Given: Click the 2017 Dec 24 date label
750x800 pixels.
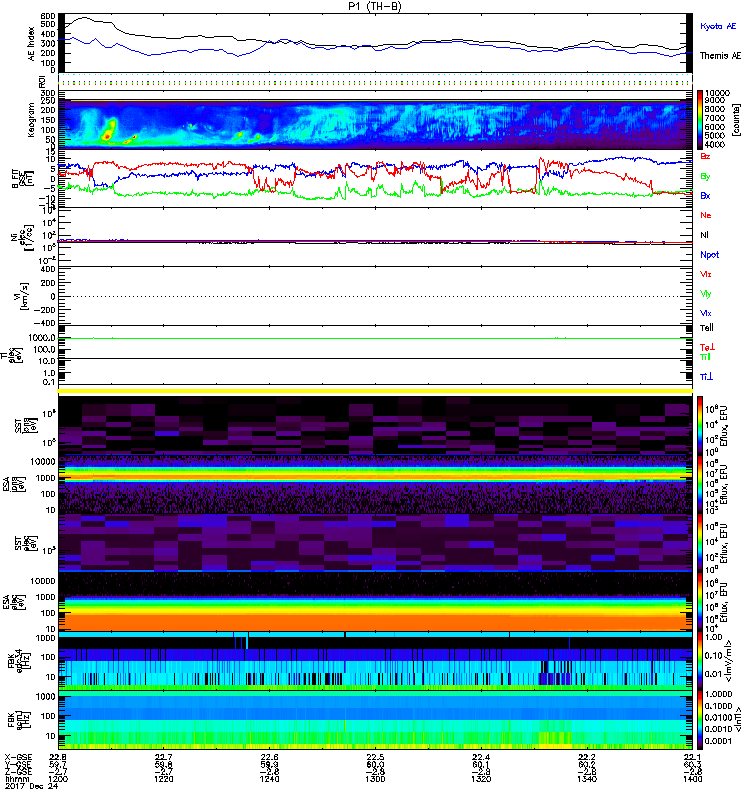Looking at the screenshot, I should 27,791.
